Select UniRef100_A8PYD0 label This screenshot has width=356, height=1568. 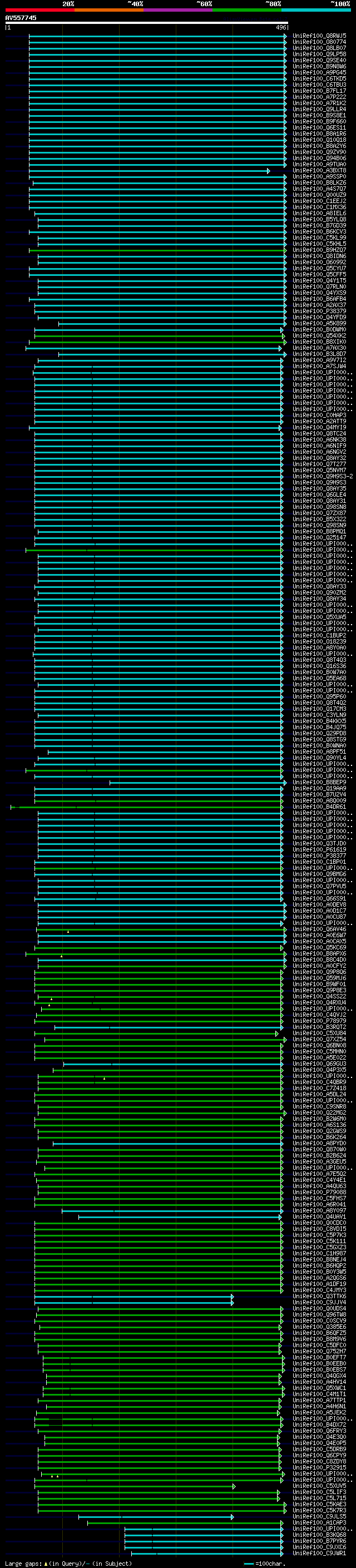(319, 1143)
